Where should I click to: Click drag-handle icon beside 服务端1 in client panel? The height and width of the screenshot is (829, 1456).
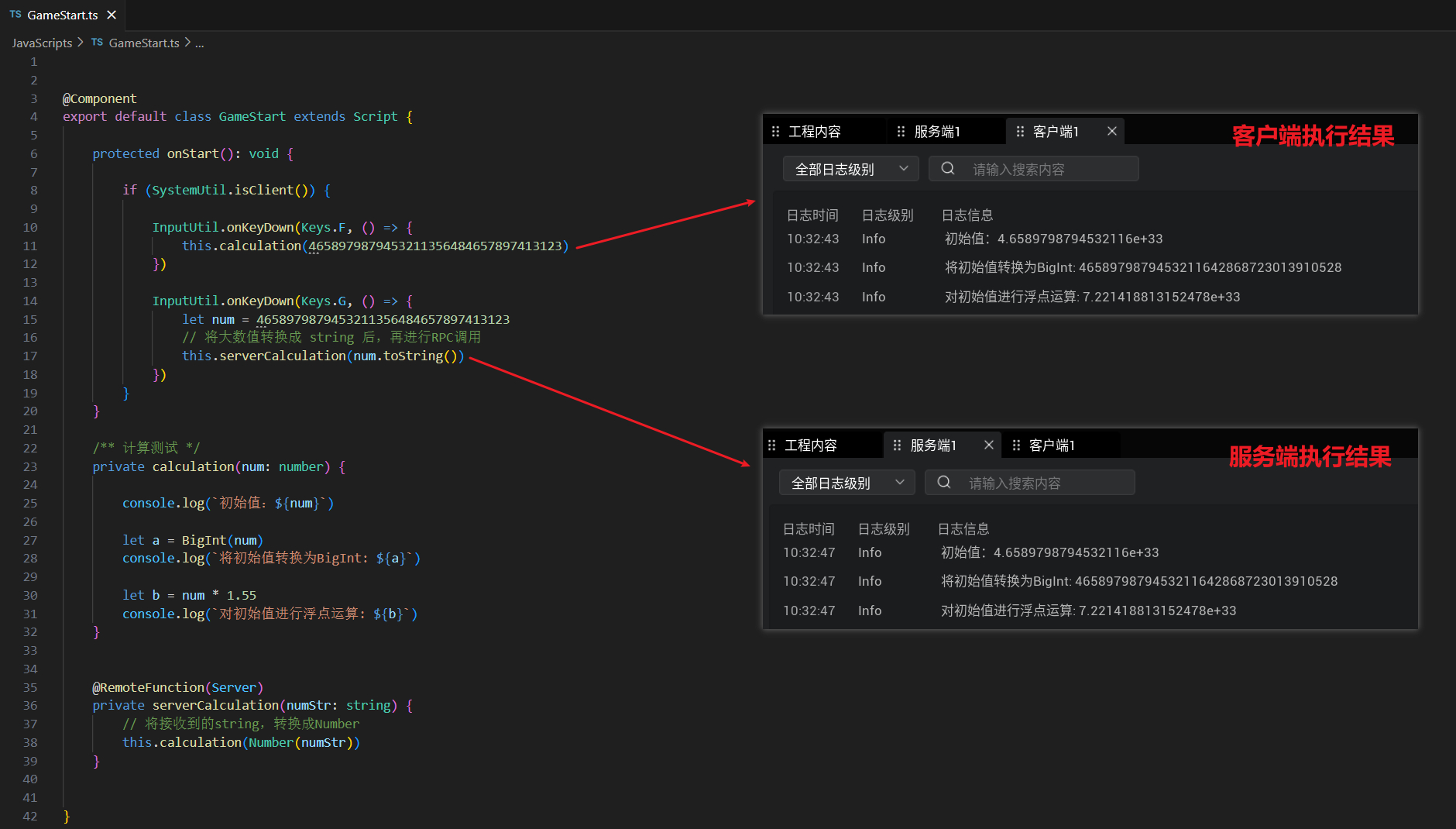click(901, 132)
